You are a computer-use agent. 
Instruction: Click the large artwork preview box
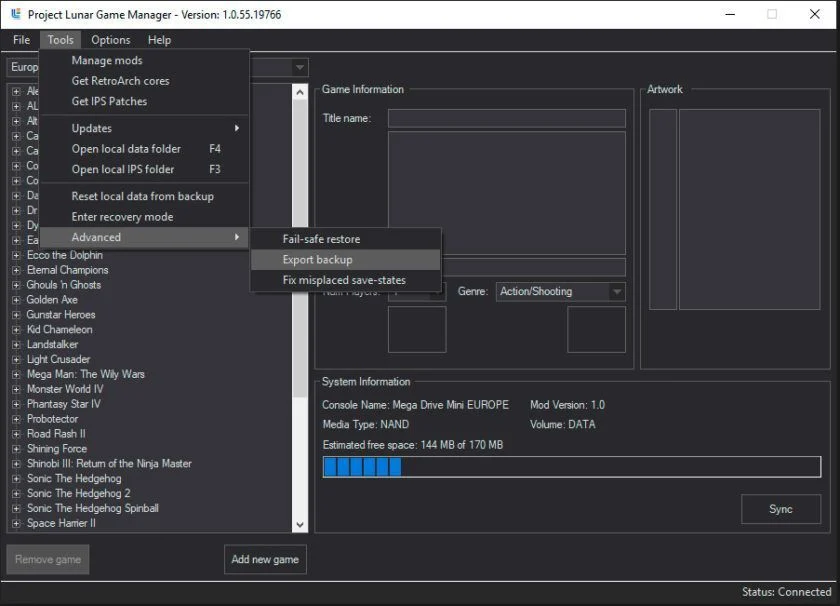[x=749, y=210]
